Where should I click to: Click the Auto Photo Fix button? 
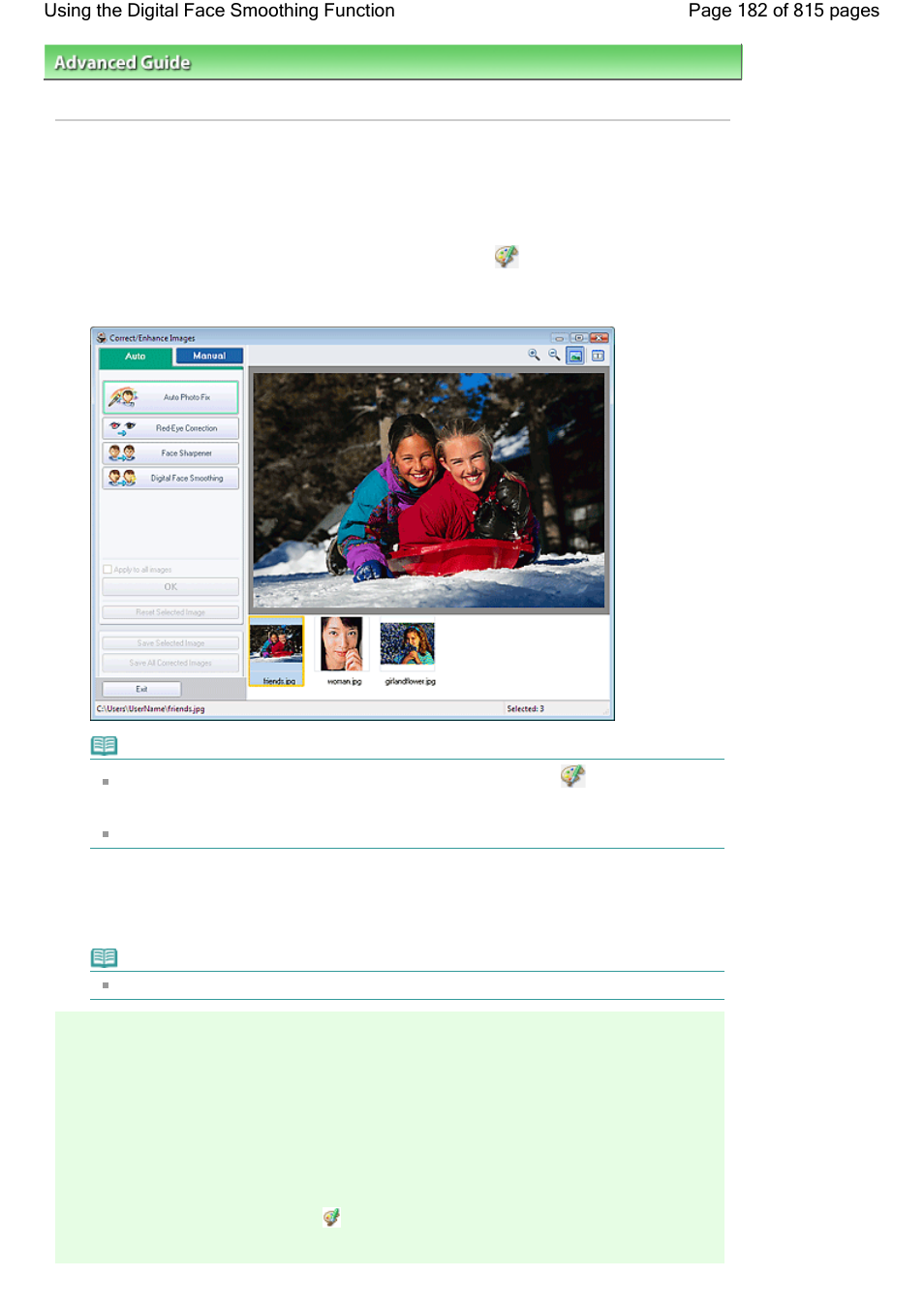170,397
